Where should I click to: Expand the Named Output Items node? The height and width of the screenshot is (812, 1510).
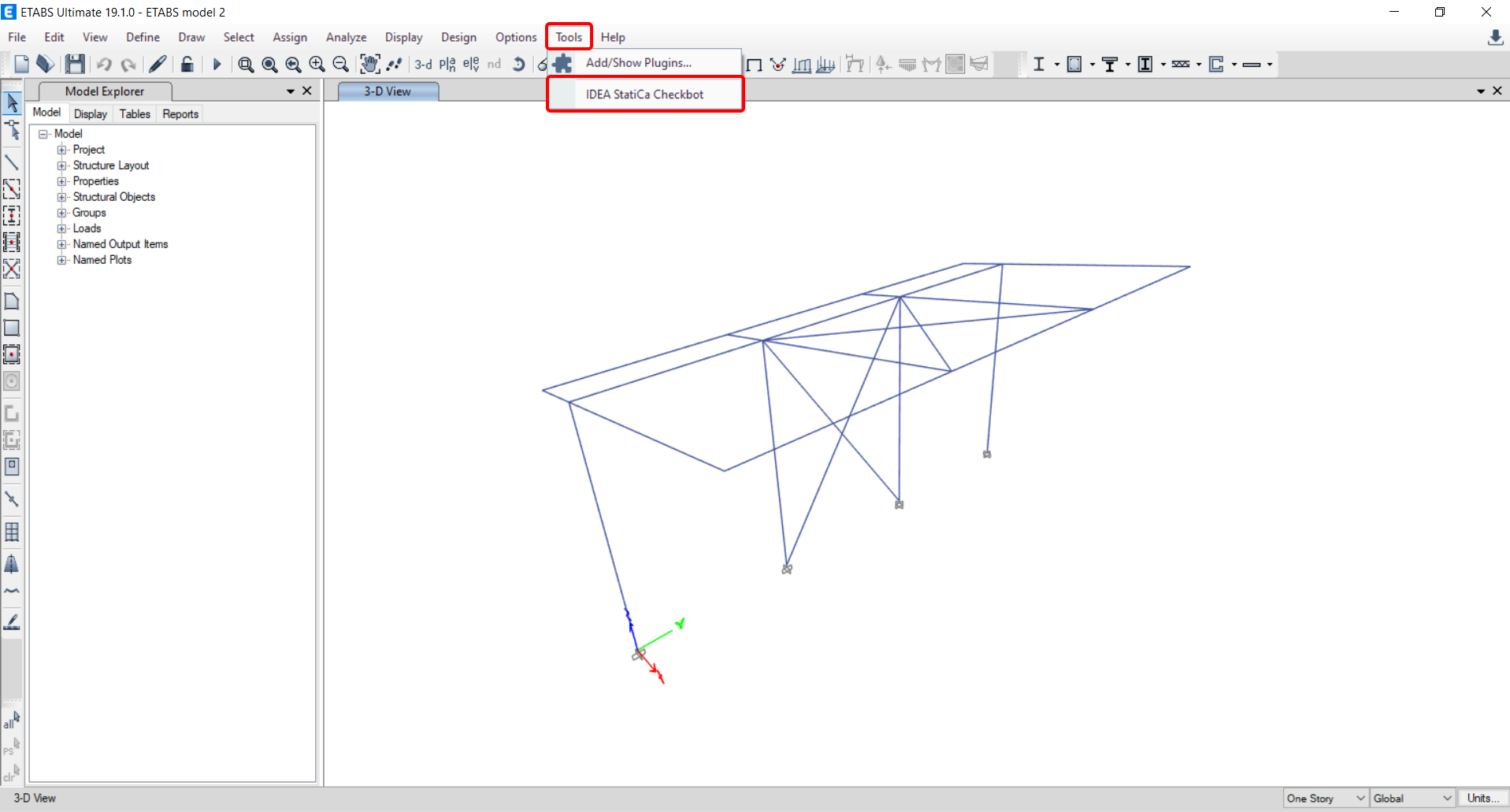62,244
